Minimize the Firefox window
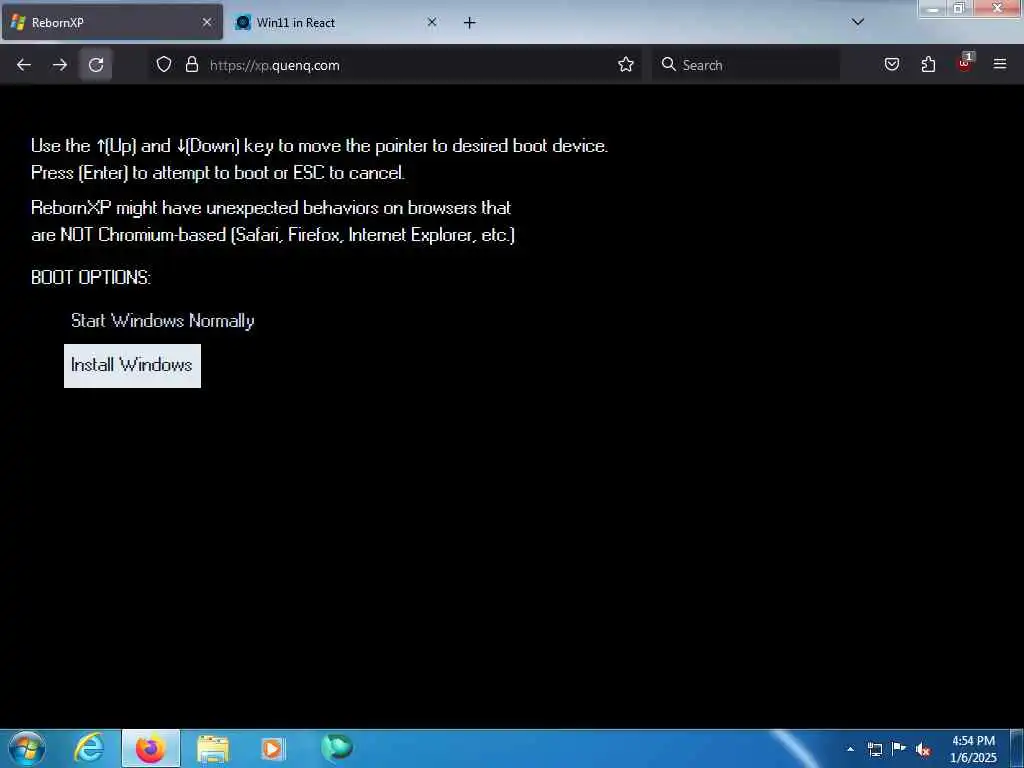 click(933, 9)
